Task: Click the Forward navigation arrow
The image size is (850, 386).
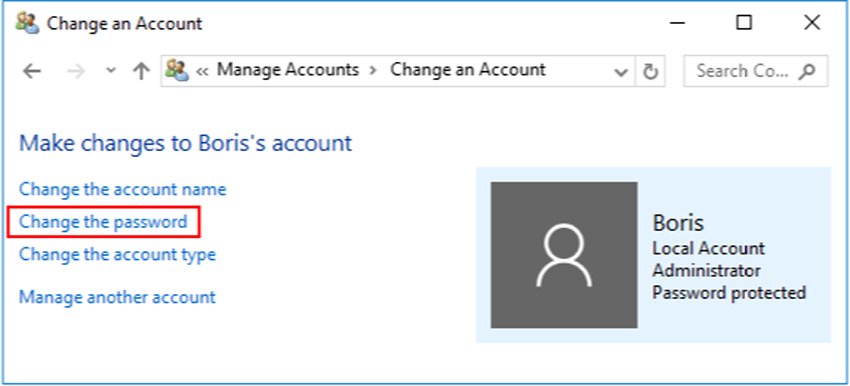Action: point(76,71)
